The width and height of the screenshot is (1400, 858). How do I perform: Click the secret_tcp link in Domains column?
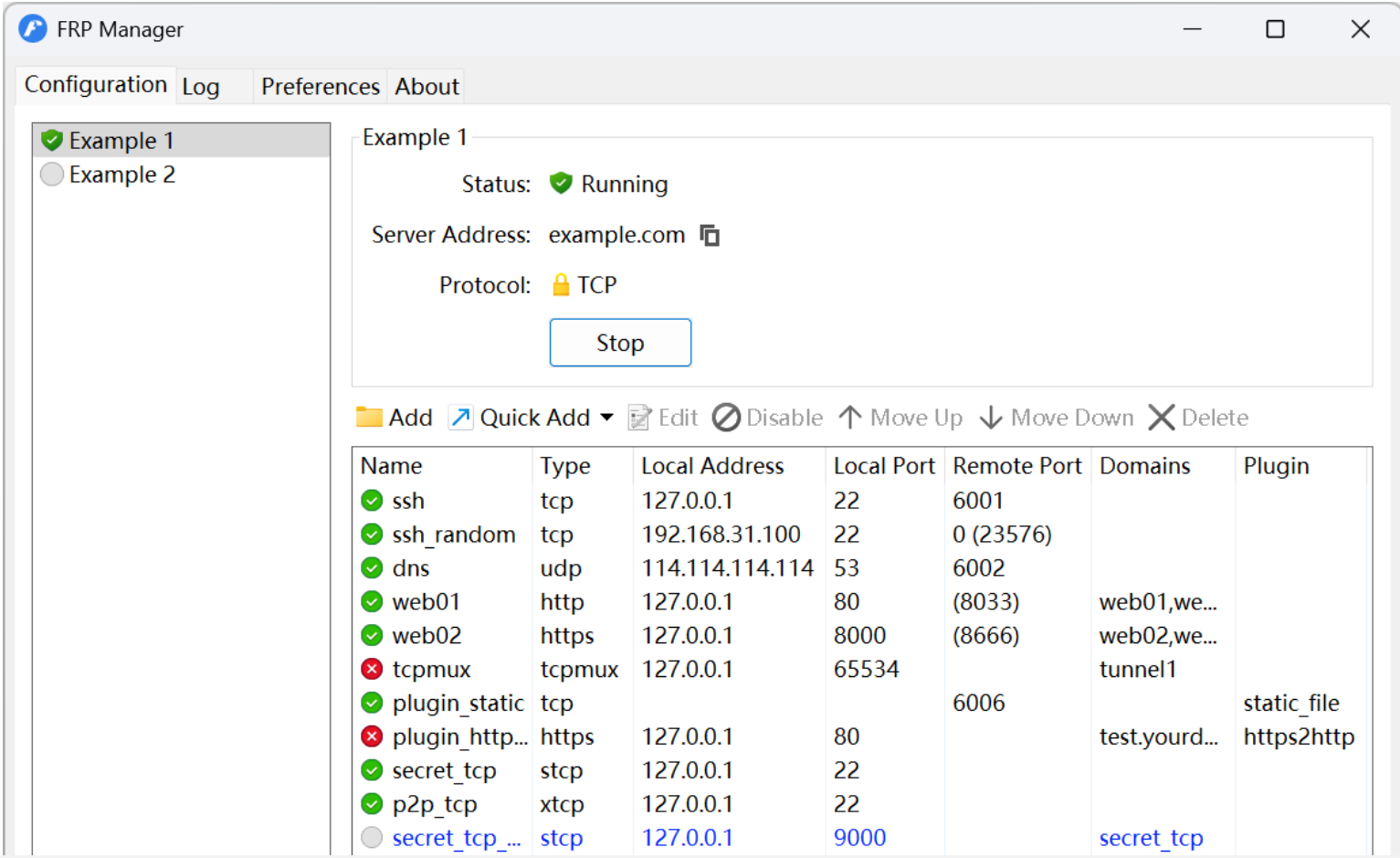click(x=1151, y=837)
